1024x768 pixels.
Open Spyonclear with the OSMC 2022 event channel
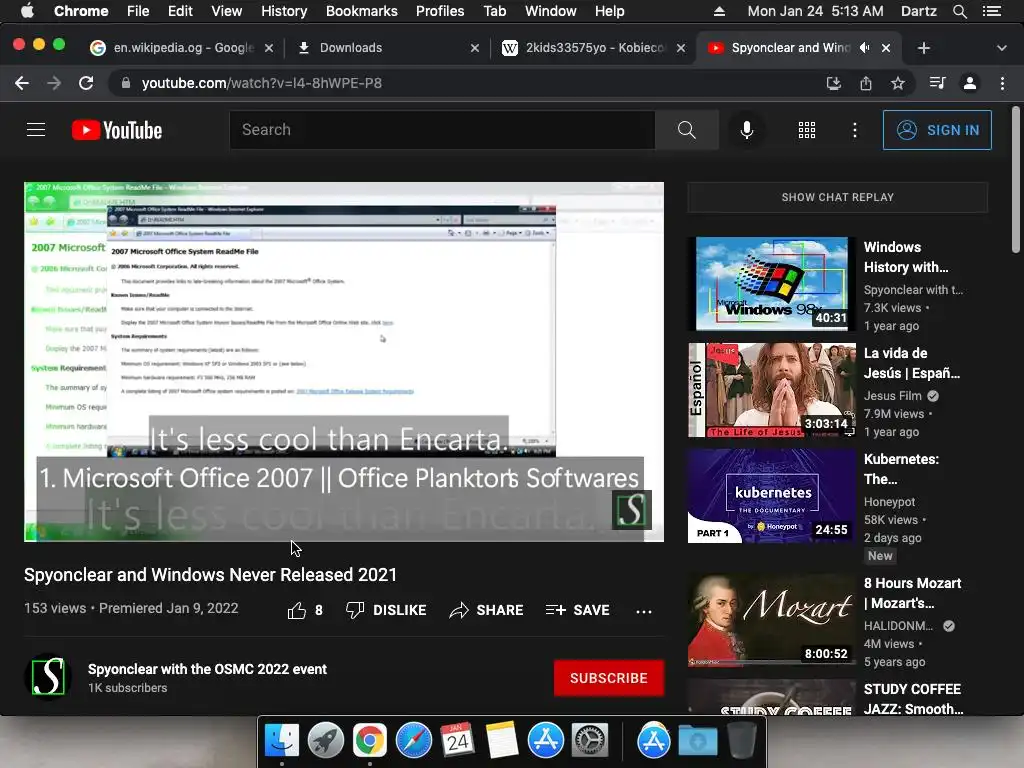tap(207, 669)
